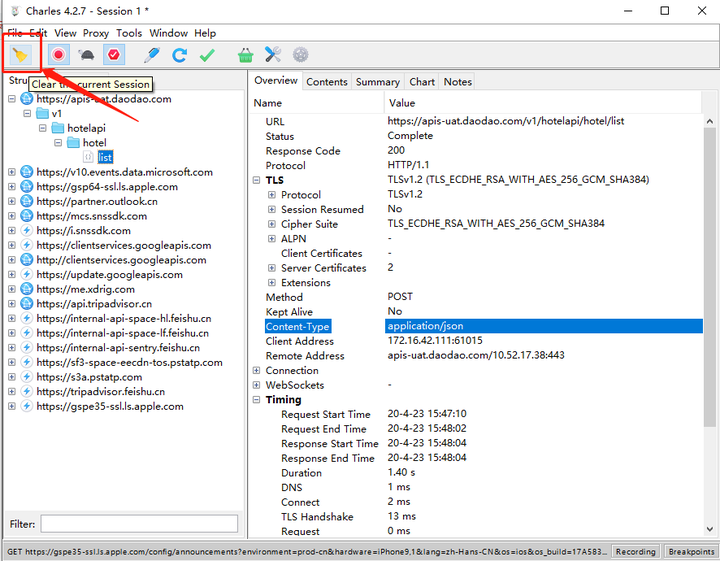The width and height of the screenshot is (720, 561).
Task: Open the Tools menu
Action: pos(129,33)
